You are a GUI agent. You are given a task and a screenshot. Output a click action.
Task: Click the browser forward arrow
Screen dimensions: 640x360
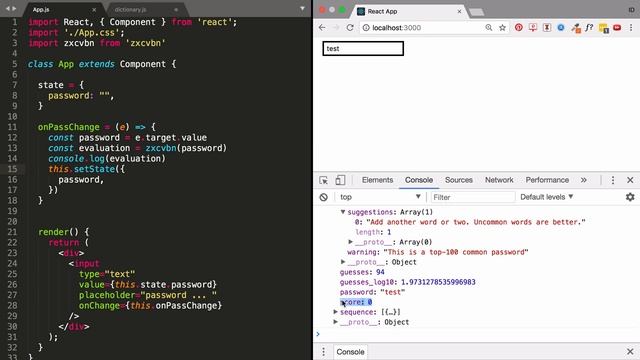click(336, 27)
